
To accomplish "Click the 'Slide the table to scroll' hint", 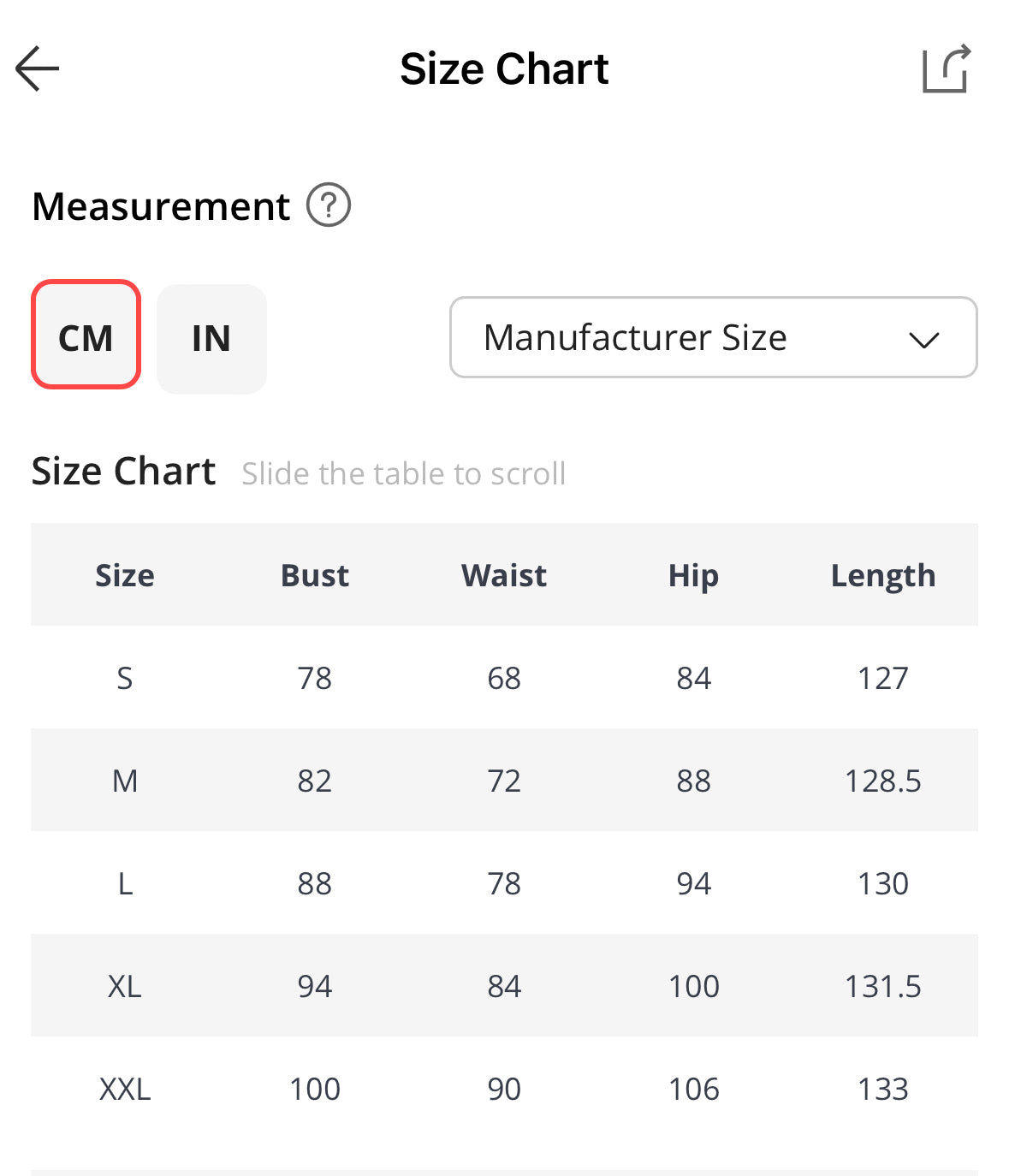I will (404, 473).
